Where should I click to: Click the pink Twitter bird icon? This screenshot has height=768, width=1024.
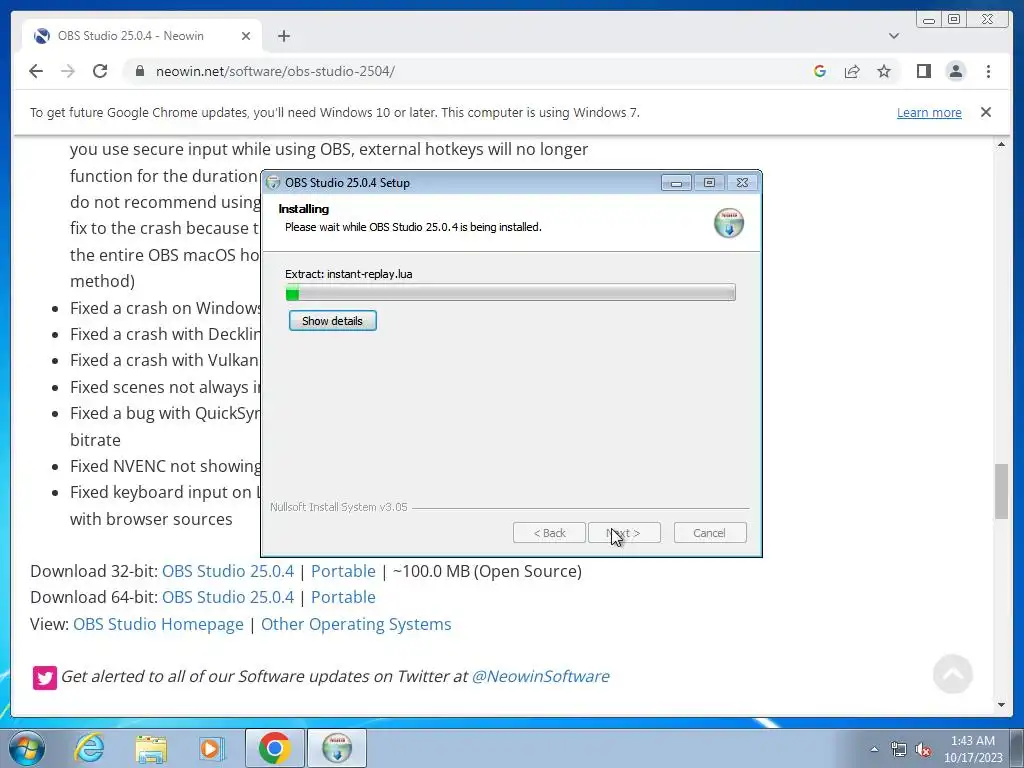click(44, 677)
